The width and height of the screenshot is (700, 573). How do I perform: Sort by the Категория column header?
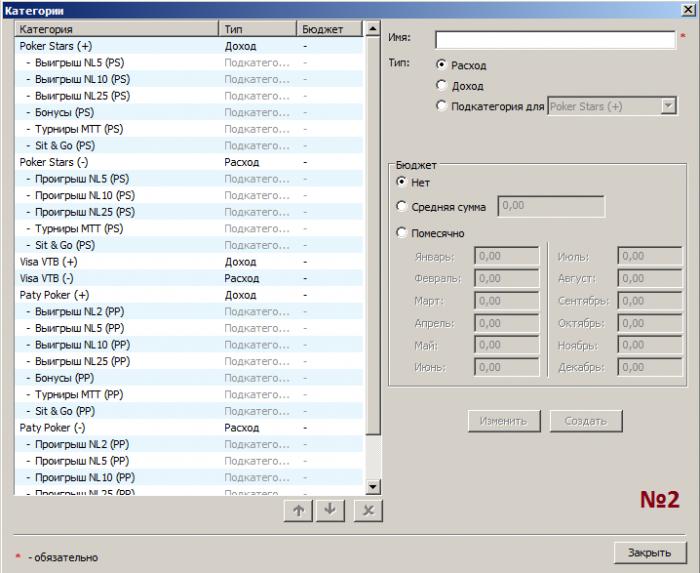click(x=117, y=29)
